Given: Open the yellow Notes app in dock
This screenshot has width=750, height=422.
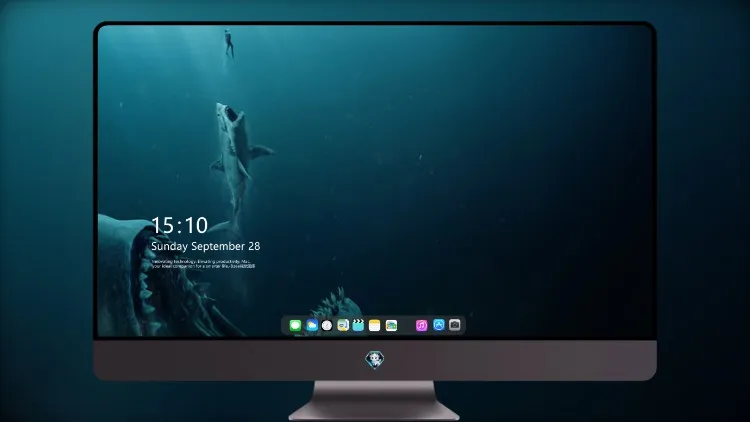Looking at the screenshot, I should (375, 325).
